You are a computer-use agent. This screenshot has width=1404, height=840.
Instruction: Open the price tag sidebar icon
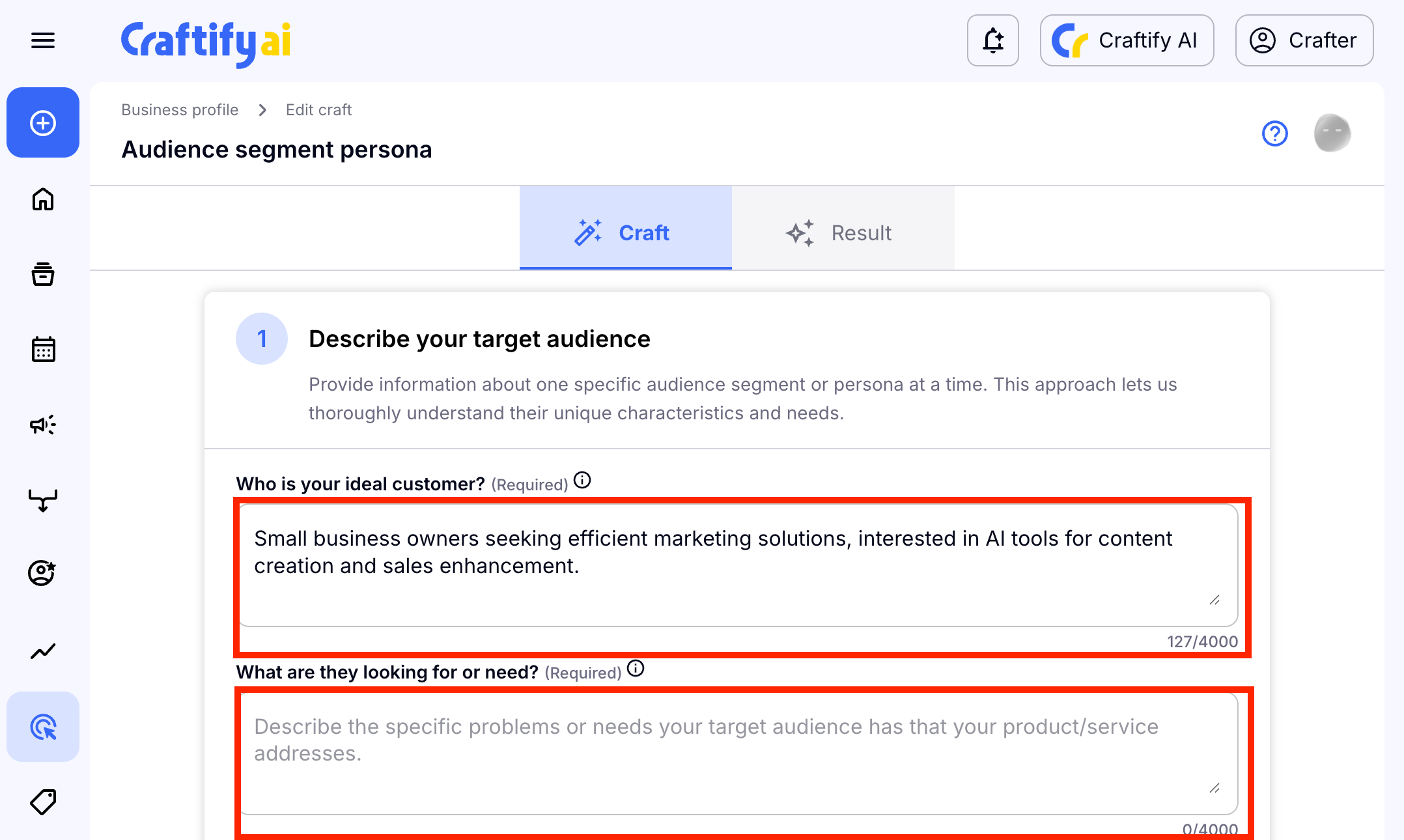pyautogui.click(x=43, y=802)
